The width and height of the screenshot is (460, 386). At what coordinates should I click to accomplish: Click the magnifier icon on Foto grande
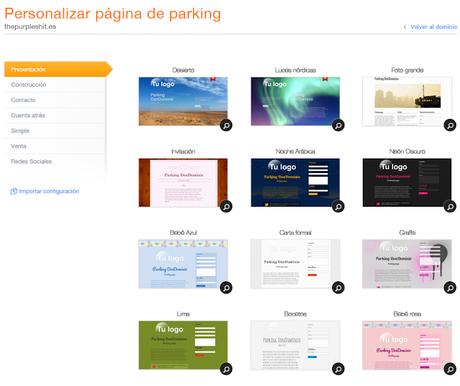coord(450,125)
